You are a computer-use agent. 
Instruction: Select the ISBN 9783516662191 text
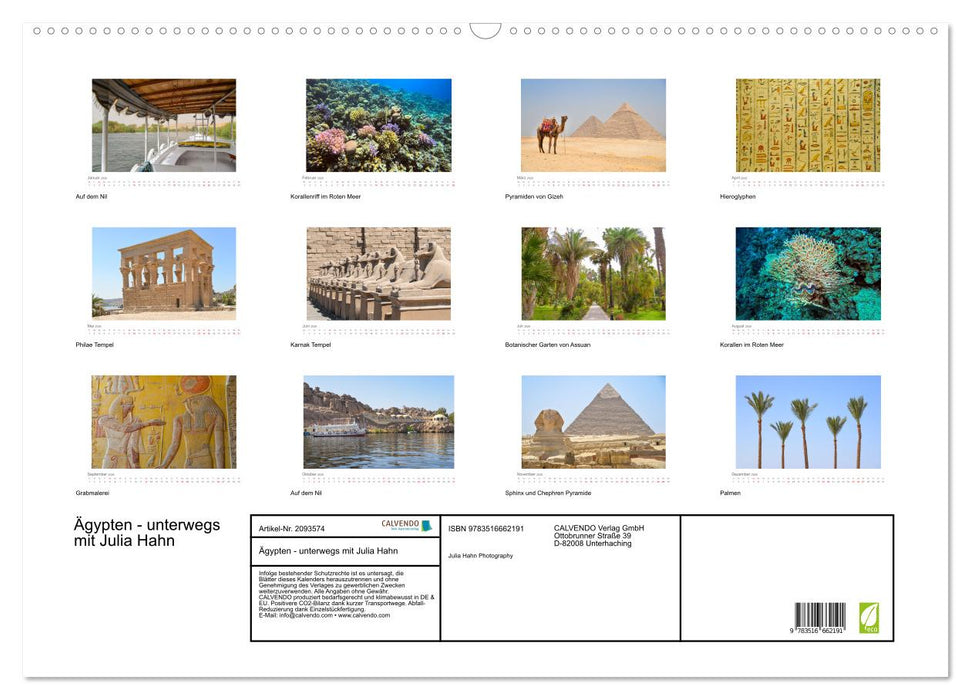pos(486,528)
